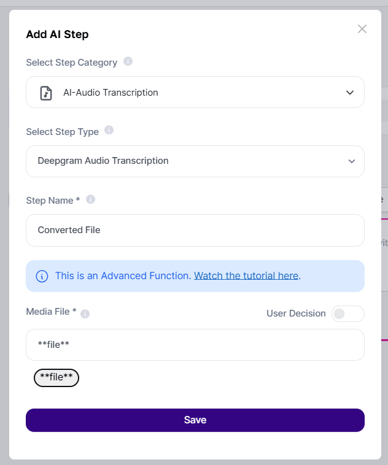This screenshot has width=388, height=465.
Task: Click into the Media File input box
Action: 195,345
